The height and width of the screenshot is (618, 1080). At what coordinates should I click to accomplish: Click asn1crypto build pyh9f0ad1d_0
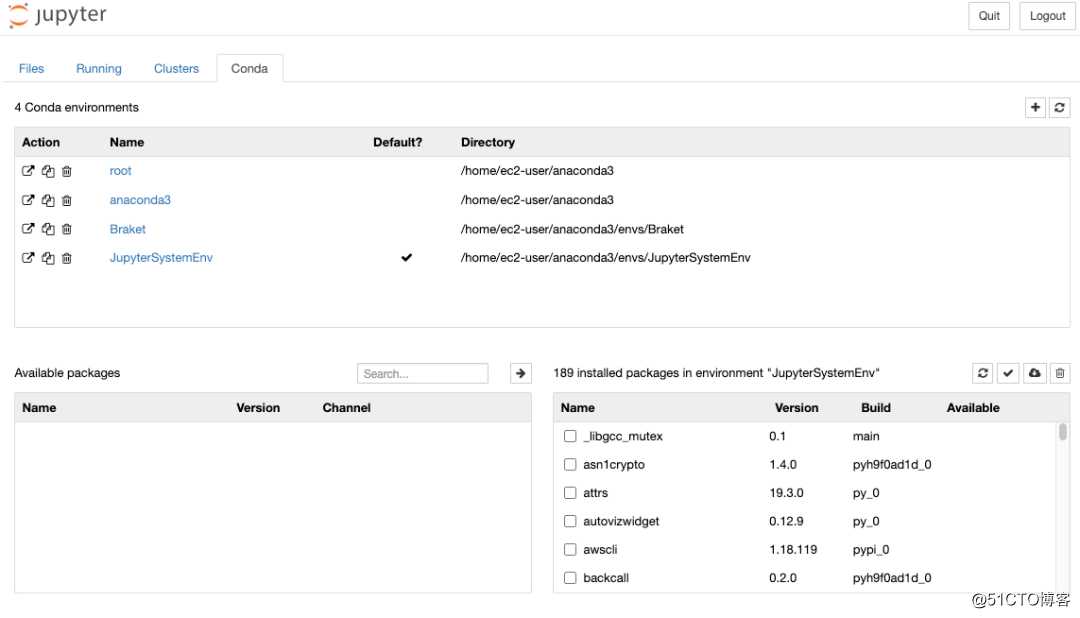click(892, 464)
